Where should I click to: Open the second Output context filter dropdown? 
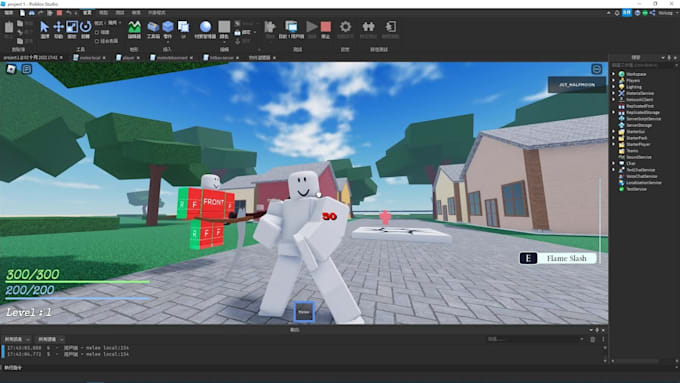click(50, 339)
